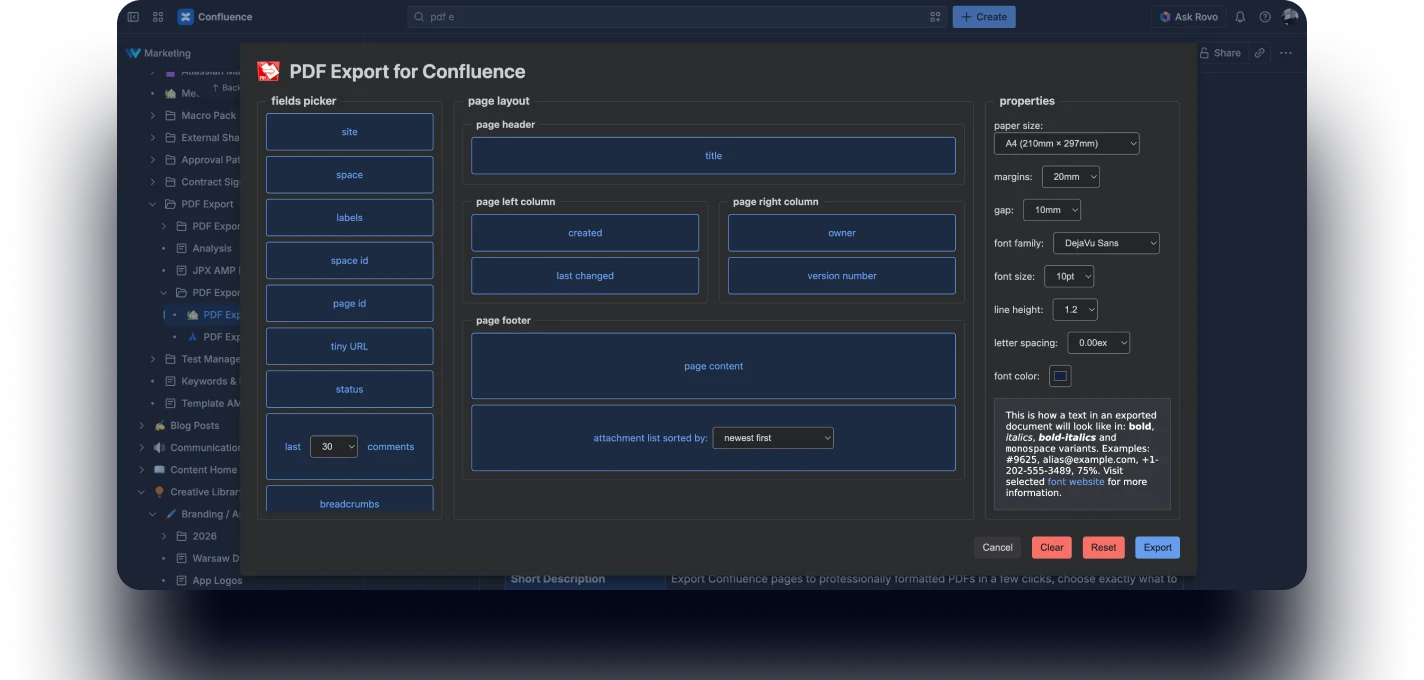Click the App Logos page icon
This screenshot has width=1424, height=680.
(182, 580)
